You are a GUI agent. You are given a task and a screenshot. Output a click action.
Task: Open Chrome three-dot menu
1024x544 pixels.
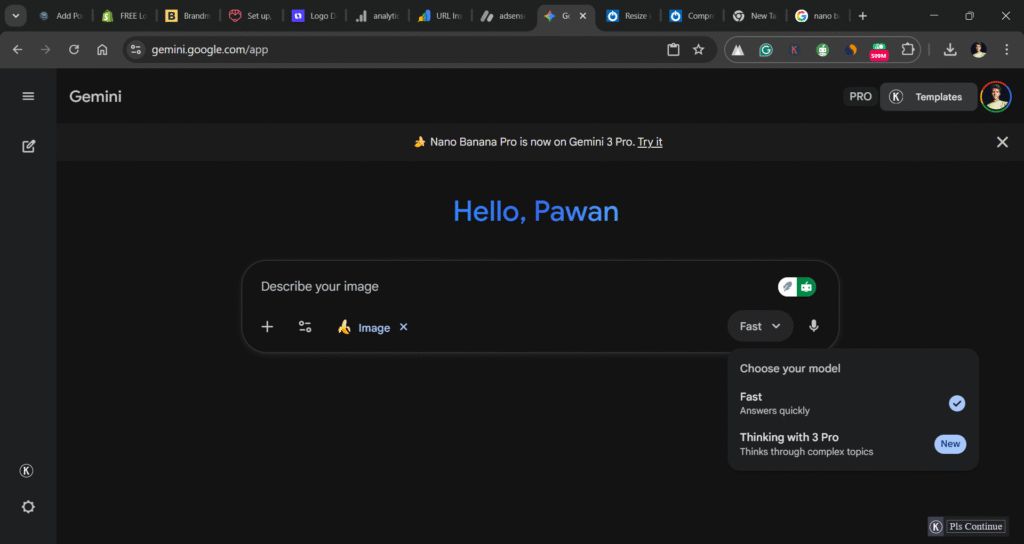click(x=1006, y=50)
